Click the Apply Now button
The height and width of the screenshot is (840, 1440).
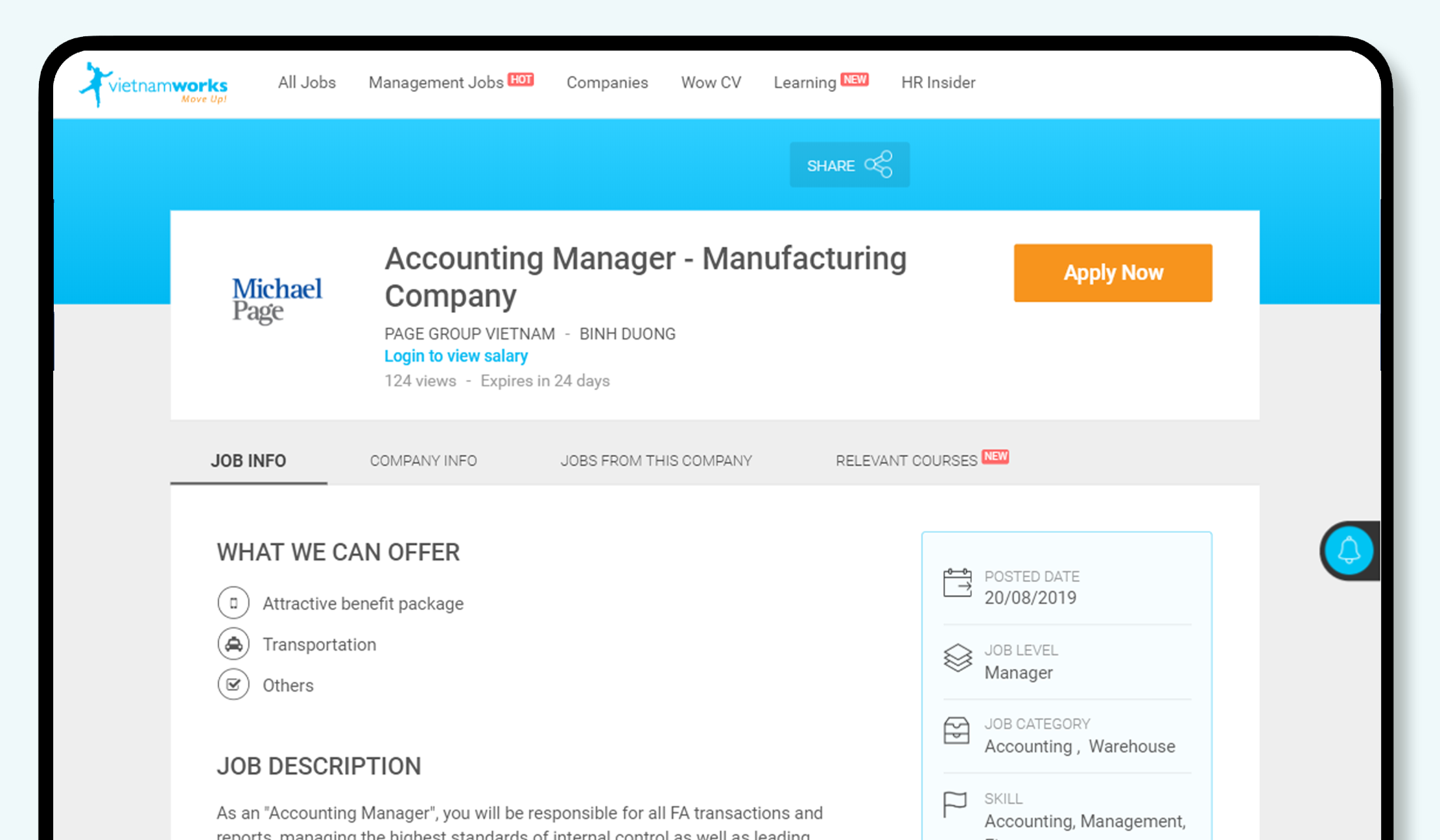click(1113, 272)
